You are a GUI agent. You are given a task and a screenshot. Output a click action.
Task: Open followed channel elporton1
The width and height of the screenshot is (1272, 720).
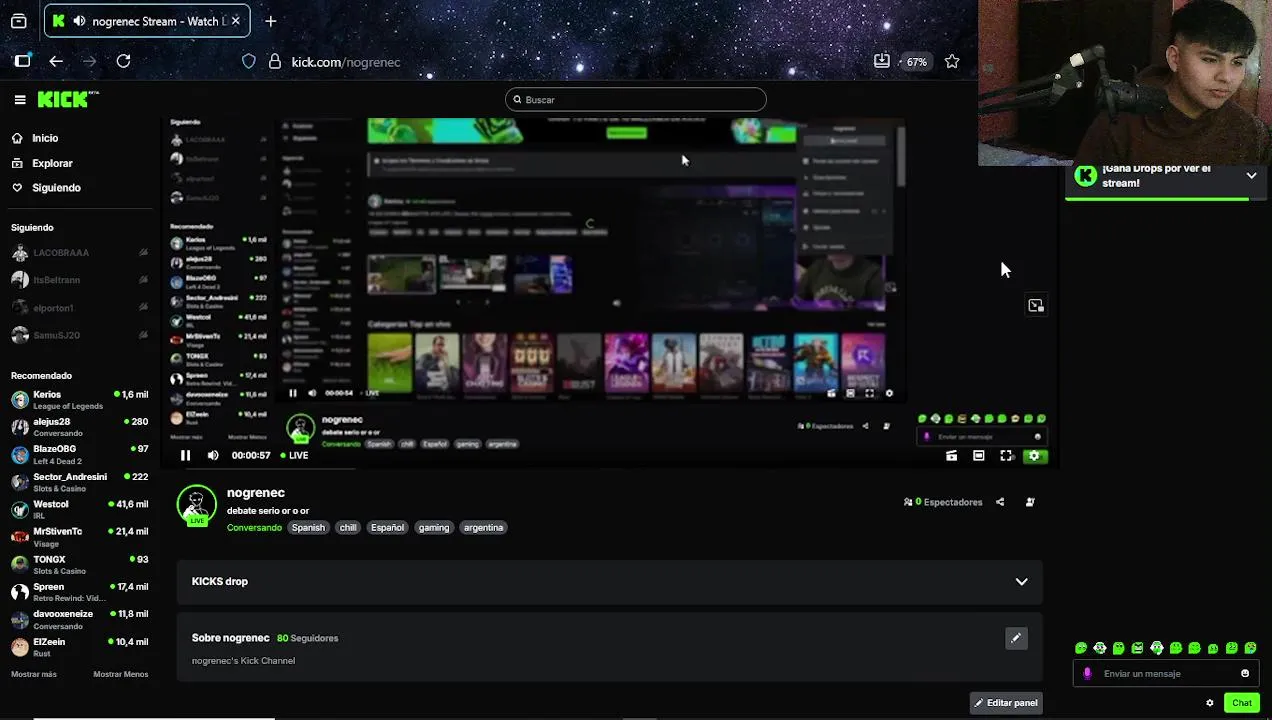[x=80, y=308]
